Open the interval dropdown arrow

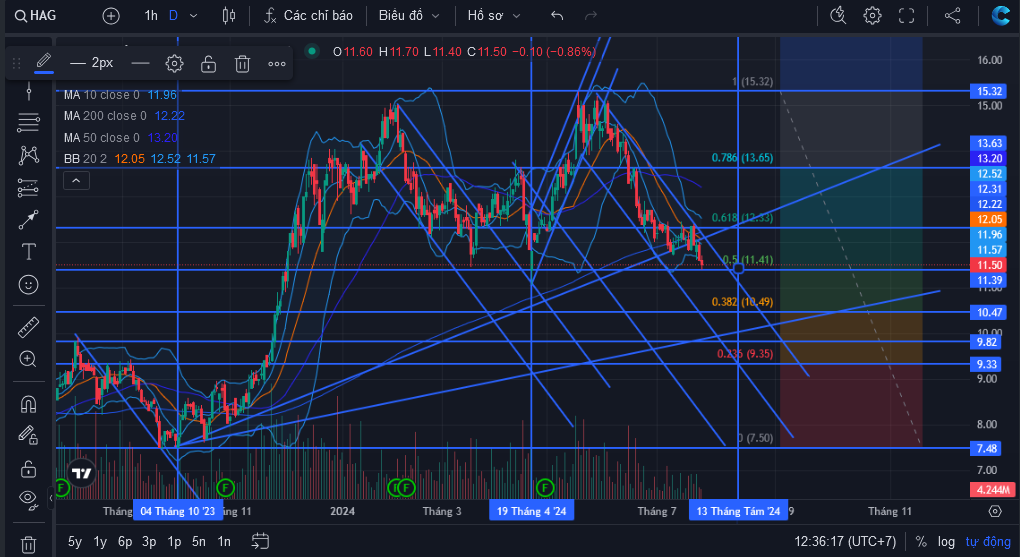(x=193, y=16)
